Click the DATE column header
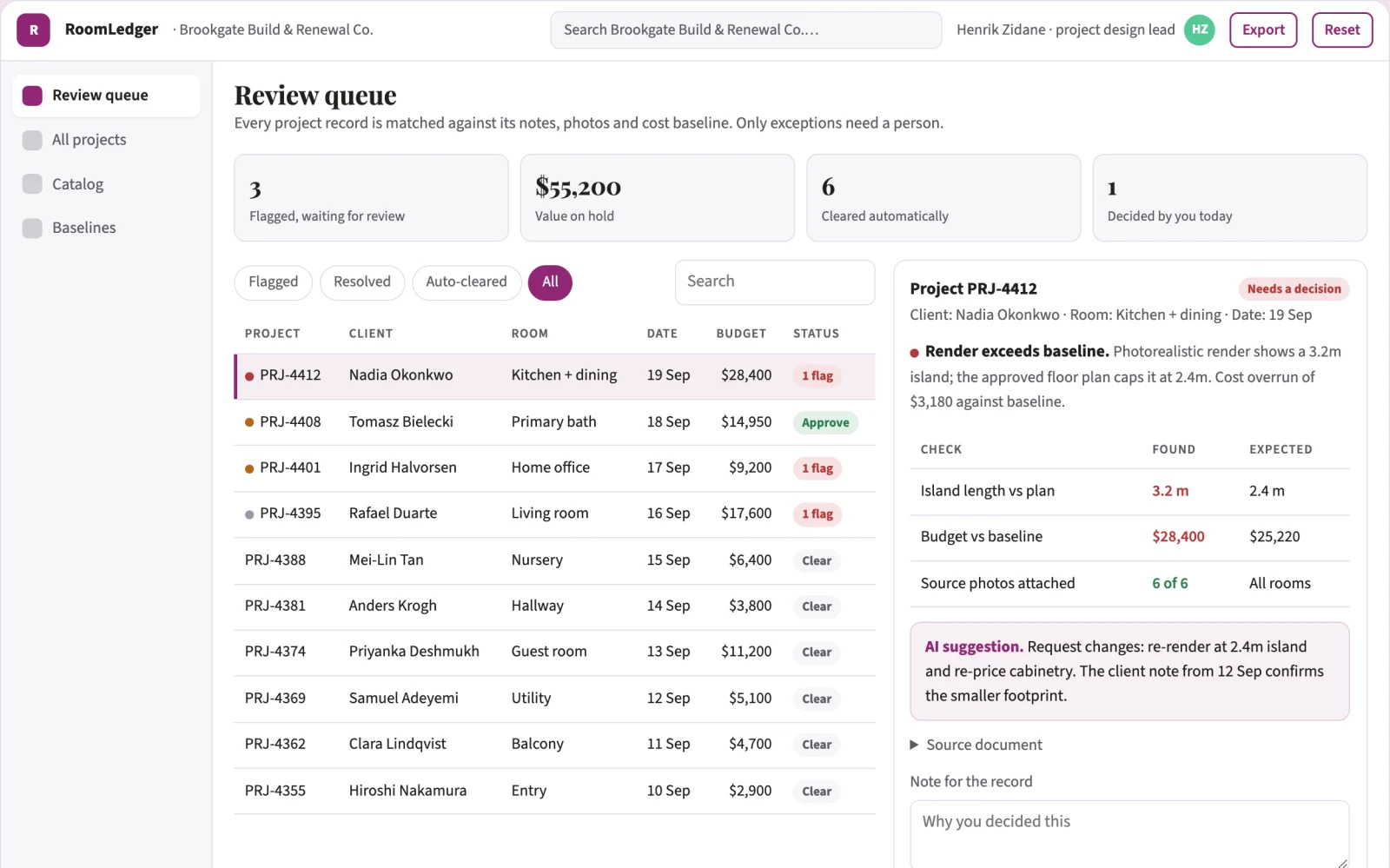1390x868 pixels. pos(662,334)
